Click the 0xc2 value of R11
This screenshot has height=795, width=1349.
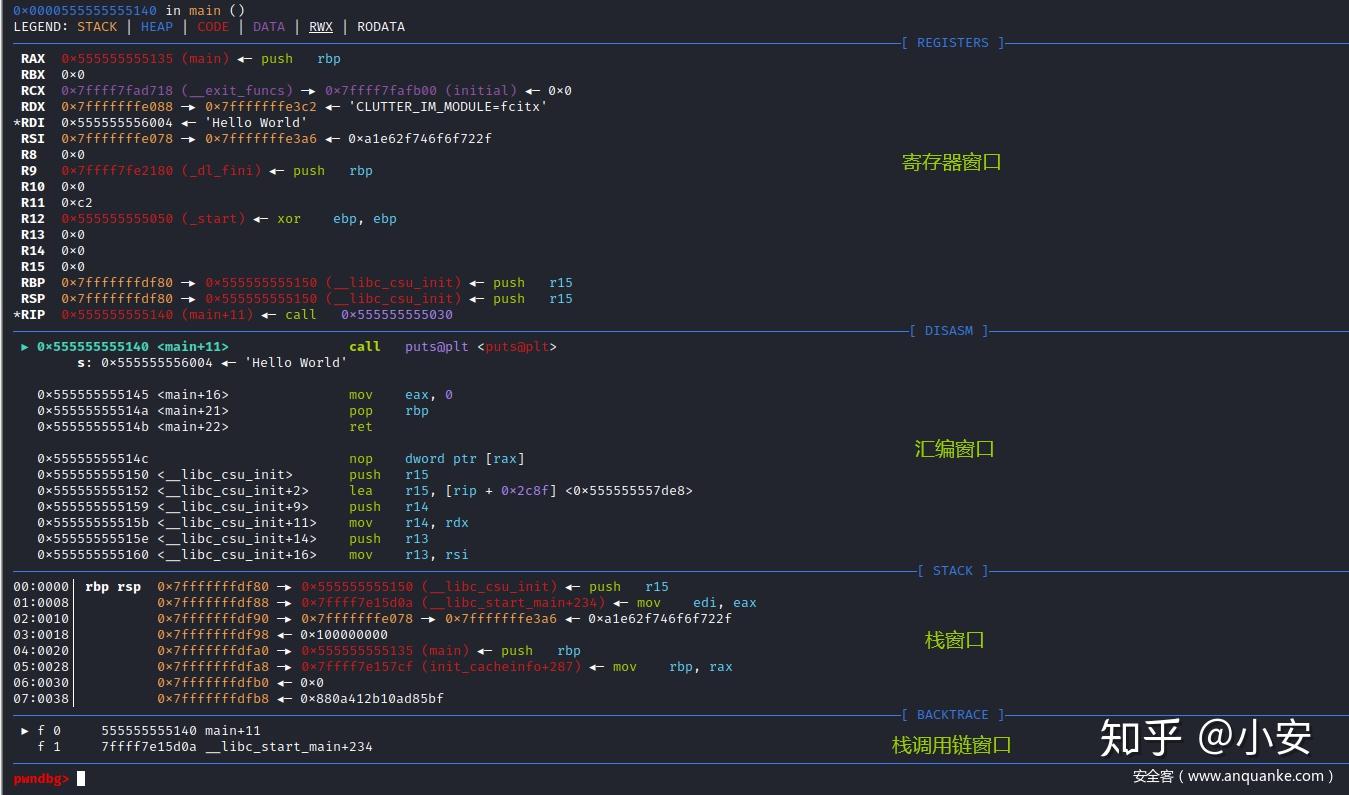(x=77, y=202)
